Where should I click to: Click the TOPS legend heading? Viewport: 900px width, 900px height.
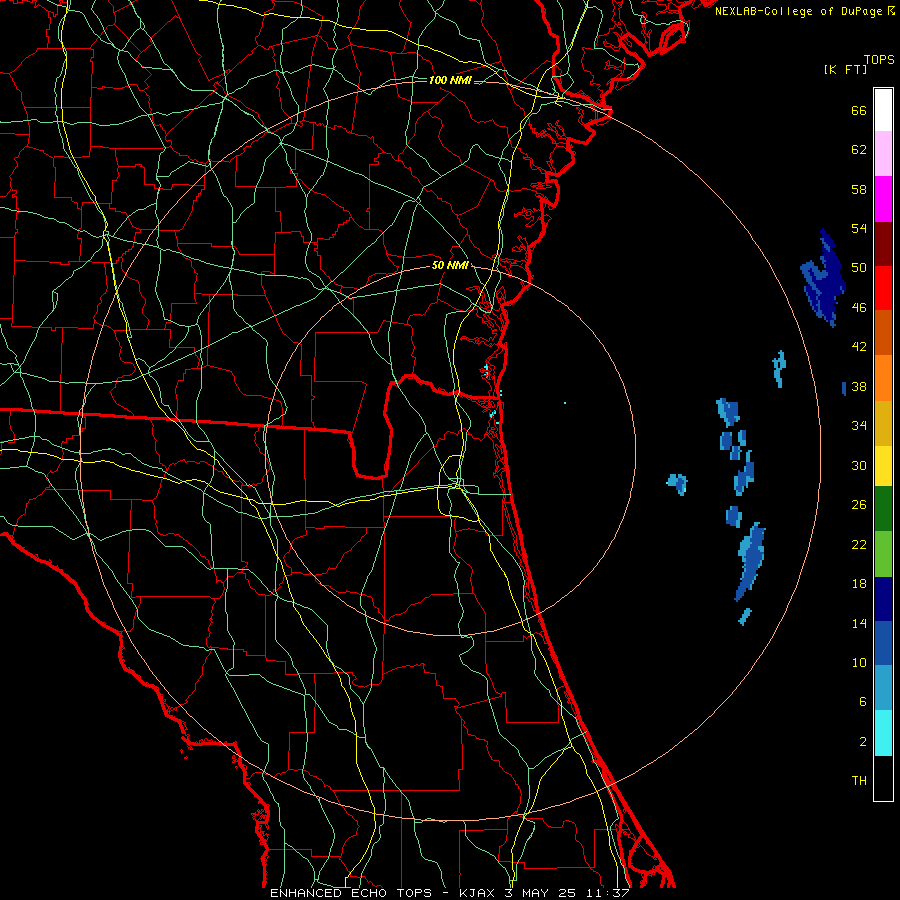(879, 60)
